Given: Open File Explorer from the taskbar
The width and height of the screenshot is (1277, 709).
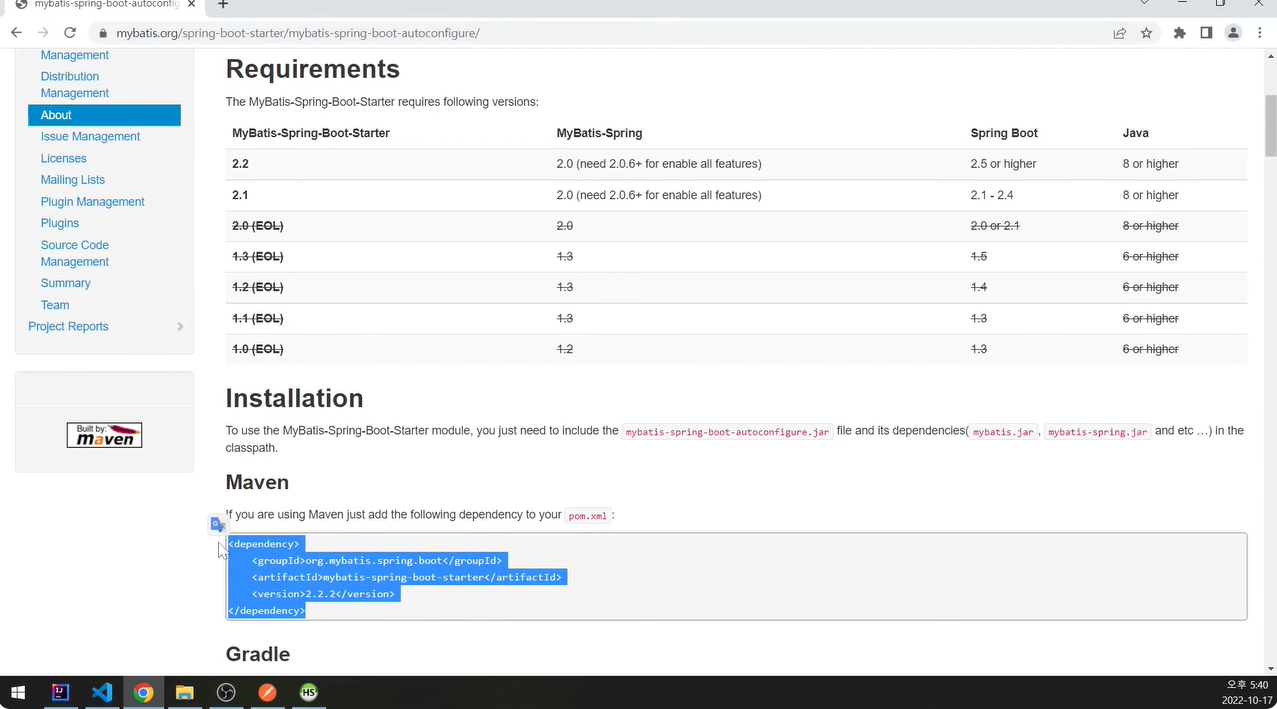Looking at the screenshot, I should point(184,692).
